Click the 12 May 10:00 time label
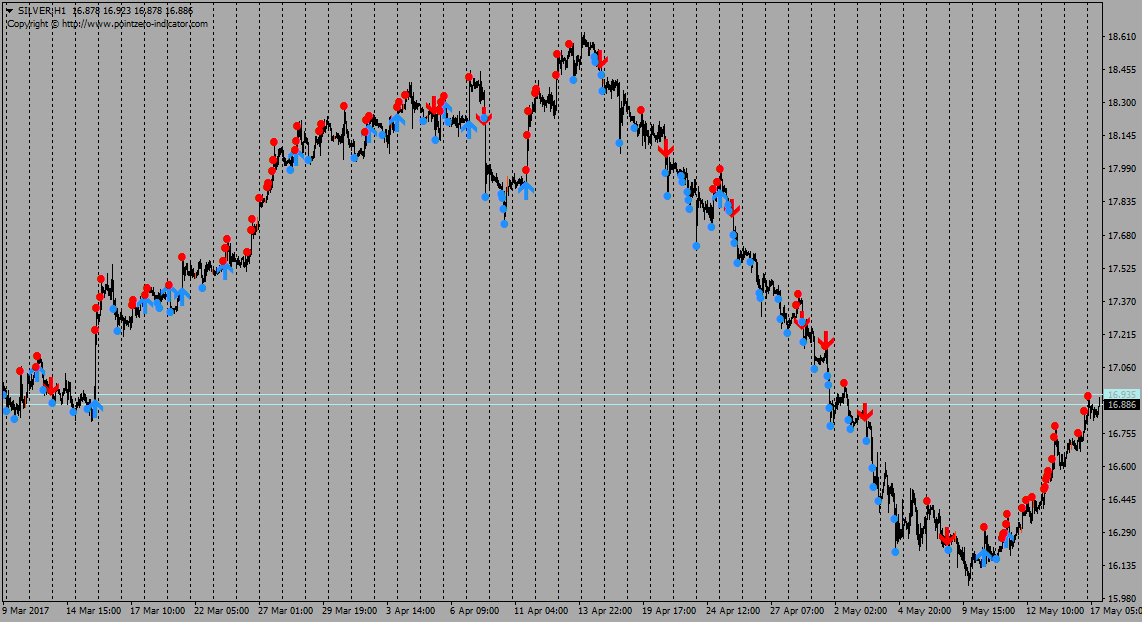1142x622 pixels. tap(1055, 611)
